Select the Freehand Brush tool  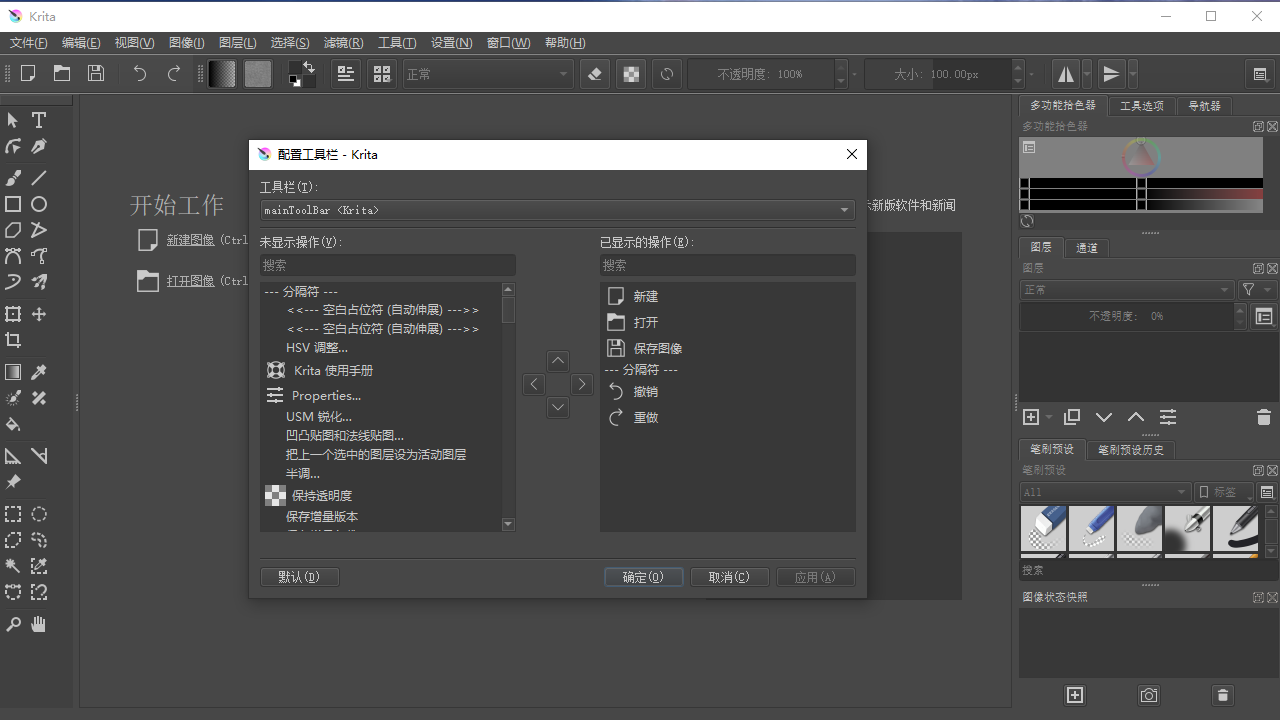13,177
